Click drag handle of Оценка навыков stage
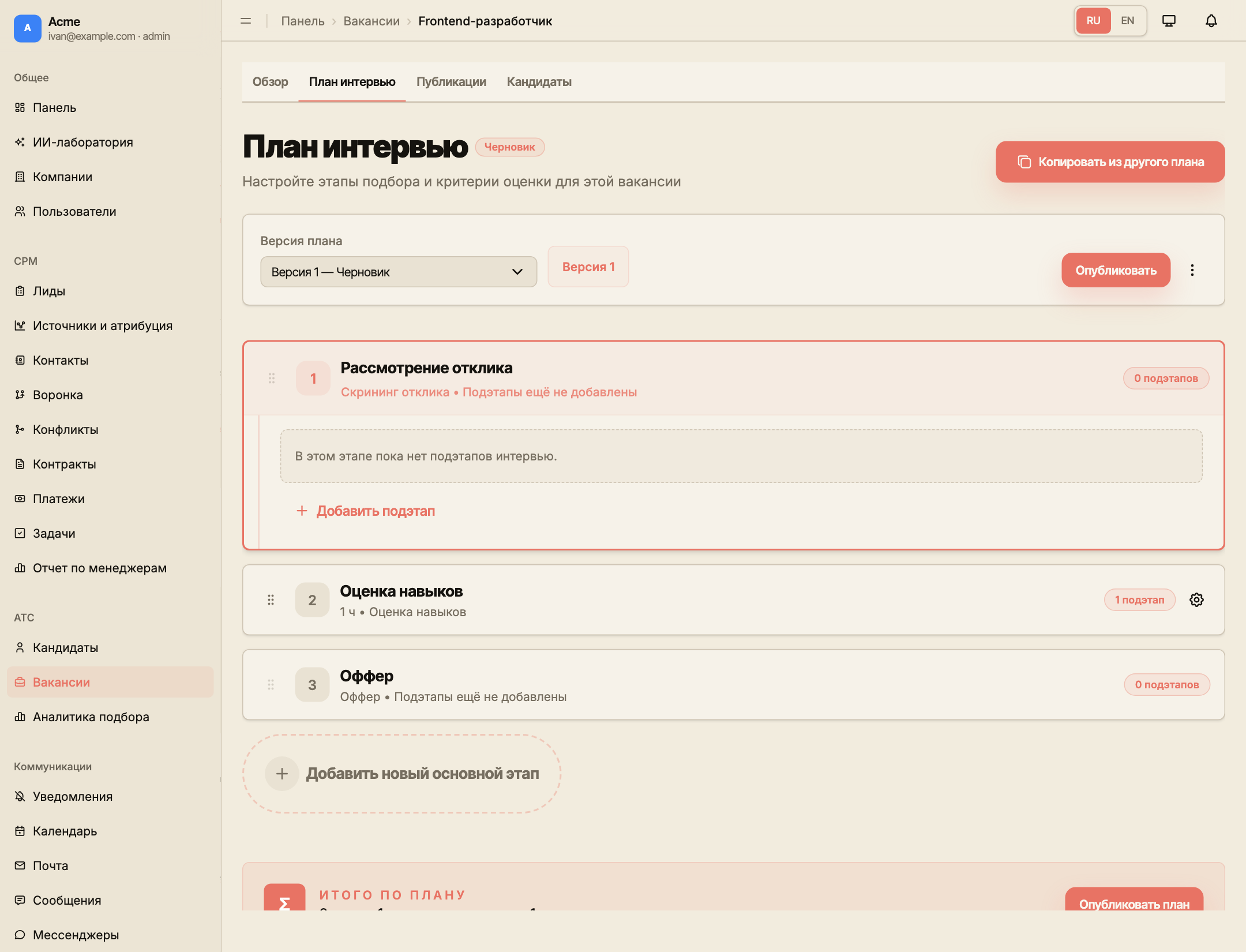The height and width of the screenshot is (952, 1246). tap(271, 600)
